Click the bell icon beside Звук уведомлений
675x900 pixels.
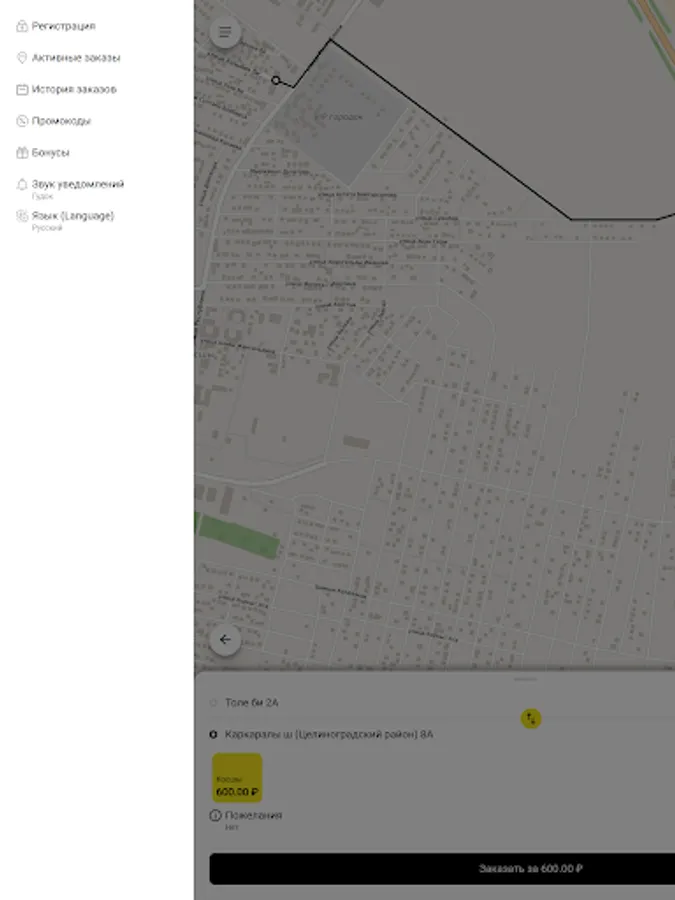pyautogui.click(x=22, y=184)
